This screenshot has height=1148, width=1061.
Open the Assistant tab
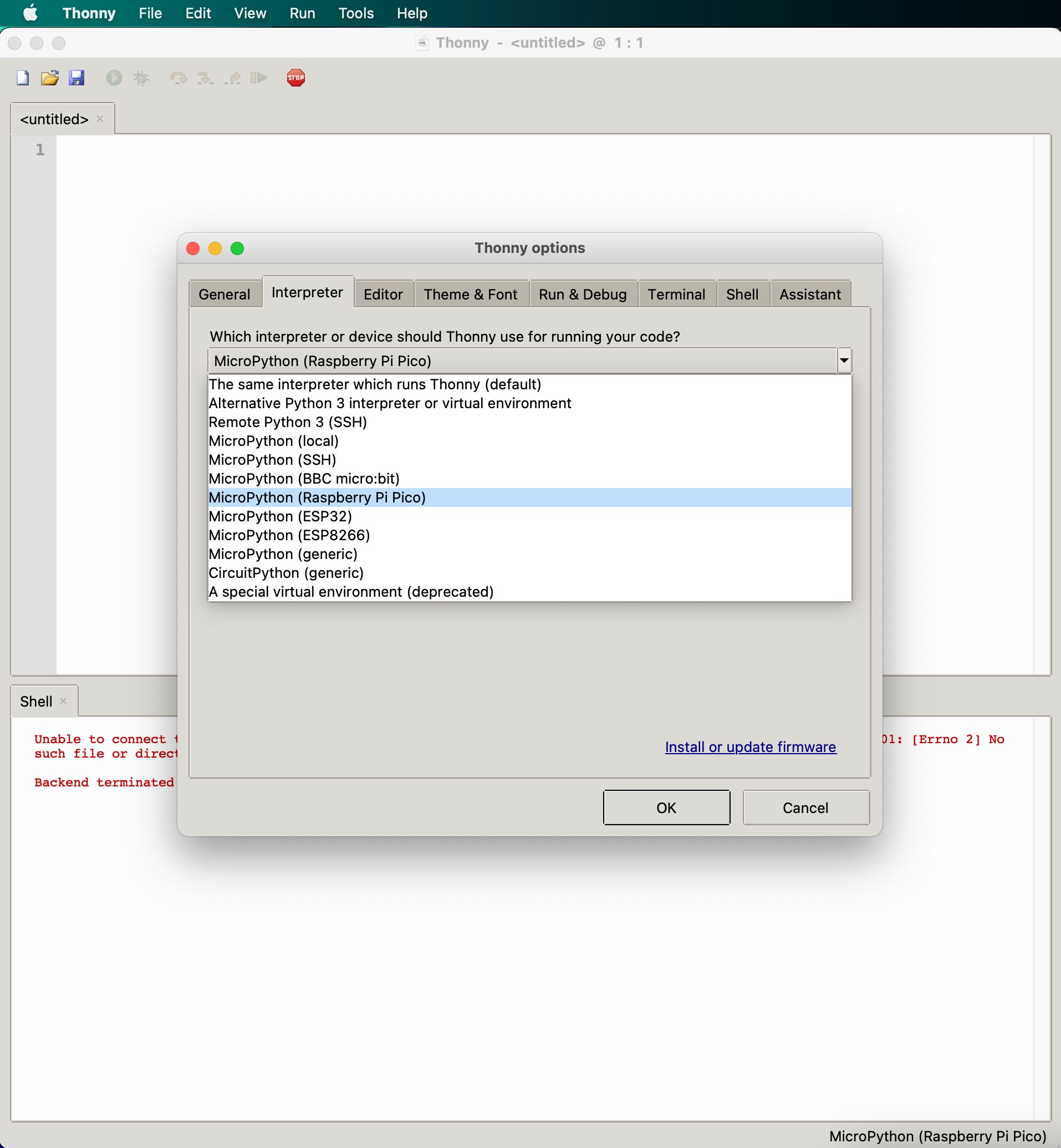[810, 294]
